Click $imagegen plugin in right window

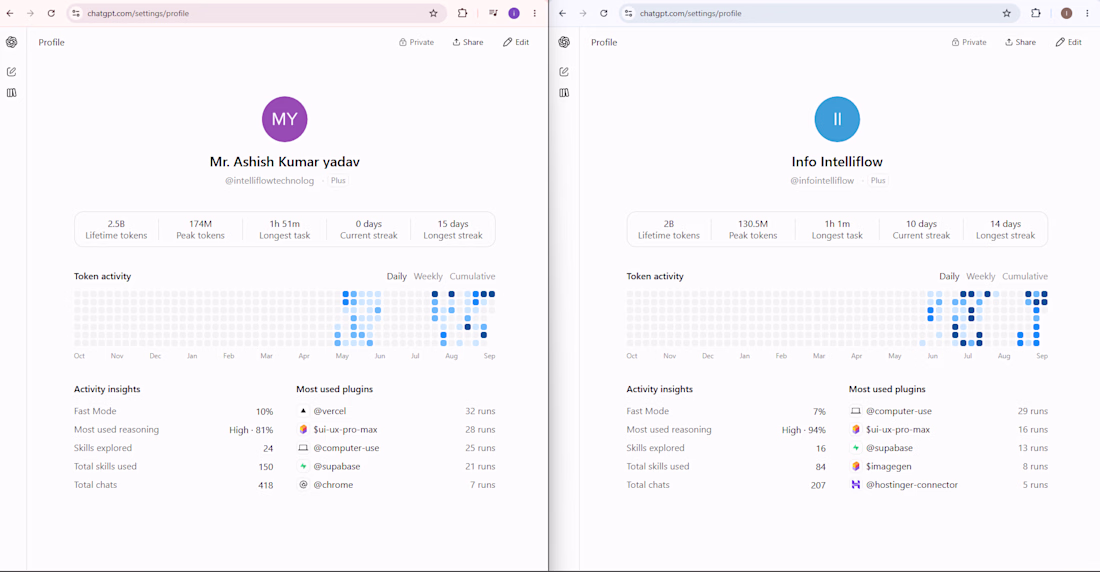click(x=948, y=466)
